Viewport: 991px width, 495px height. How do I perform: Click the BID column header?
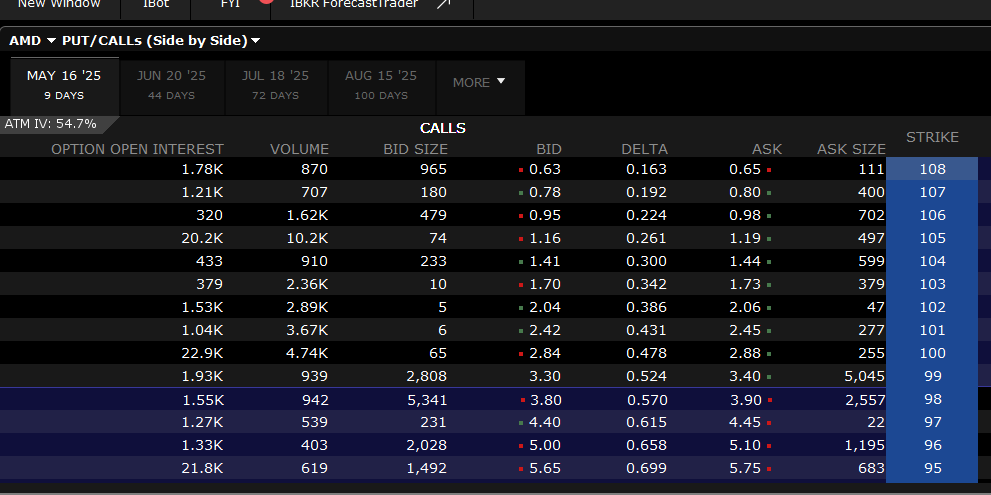point(549,149)
